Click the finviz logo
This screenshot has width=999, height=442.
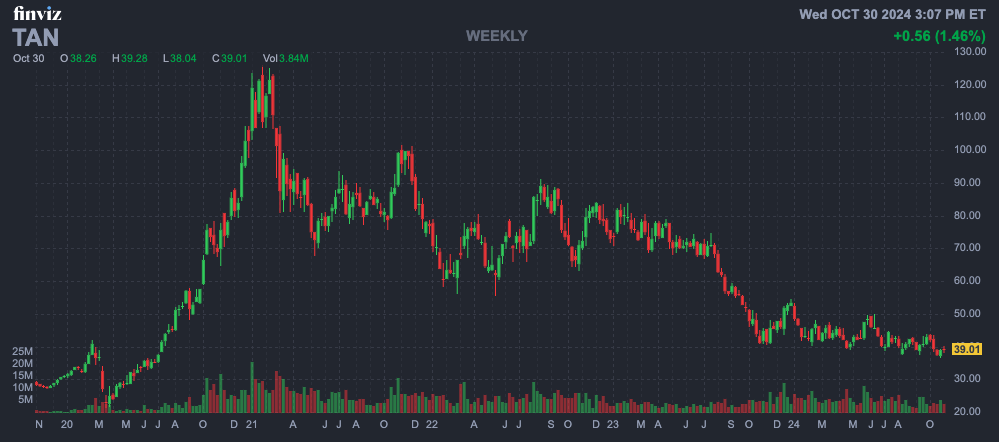point(36,14)
